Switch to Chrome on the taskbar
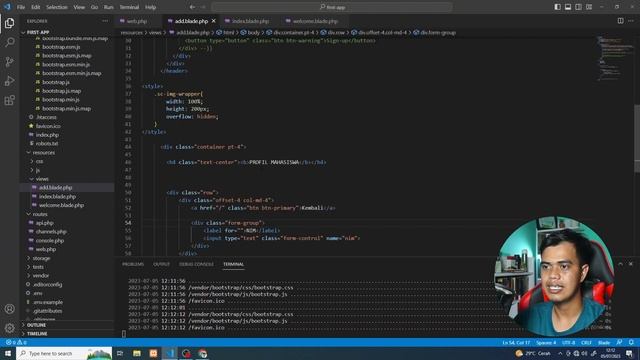Screen dimensions: 640x360 tap(203, 353)
